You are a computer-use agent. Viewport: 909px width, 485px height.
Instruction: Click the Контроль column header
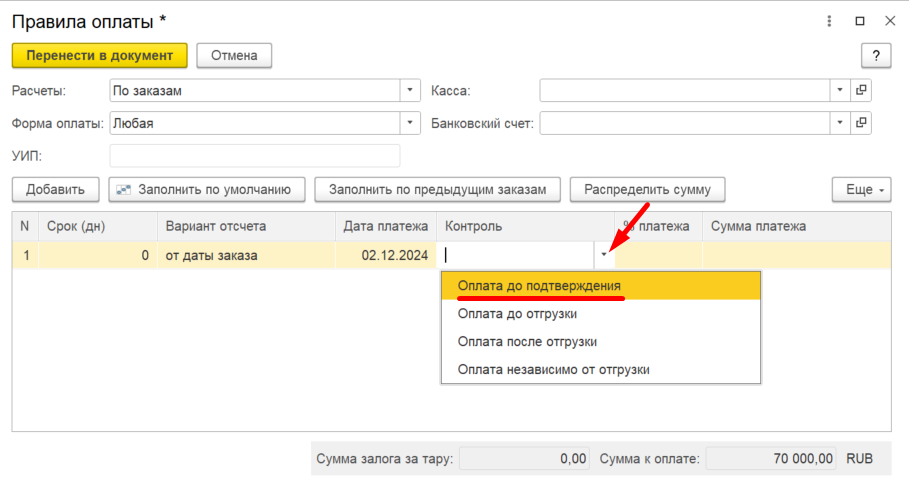click(526, 226)
